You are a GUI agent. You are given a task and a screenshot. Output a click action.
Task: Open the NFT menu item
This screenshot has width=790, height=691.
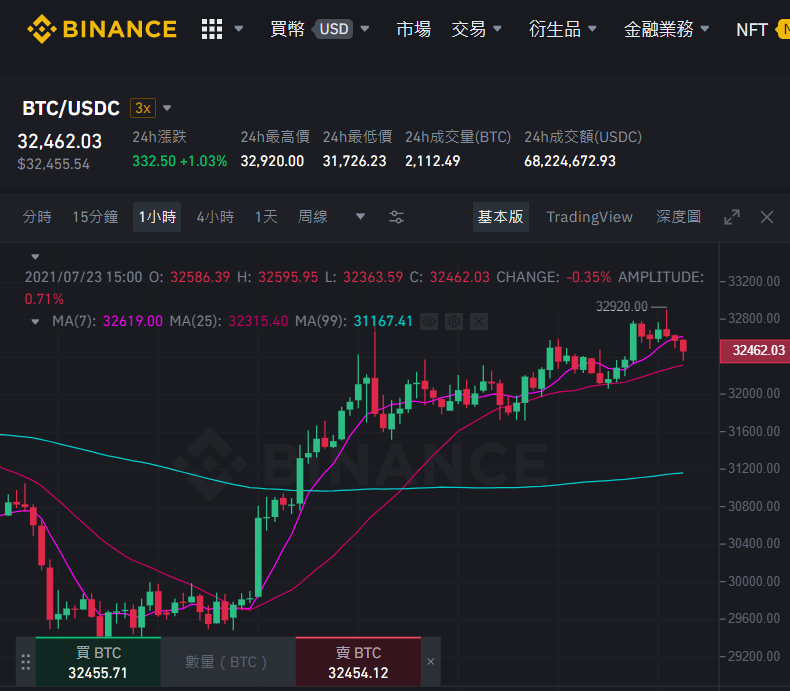[752, 30]
